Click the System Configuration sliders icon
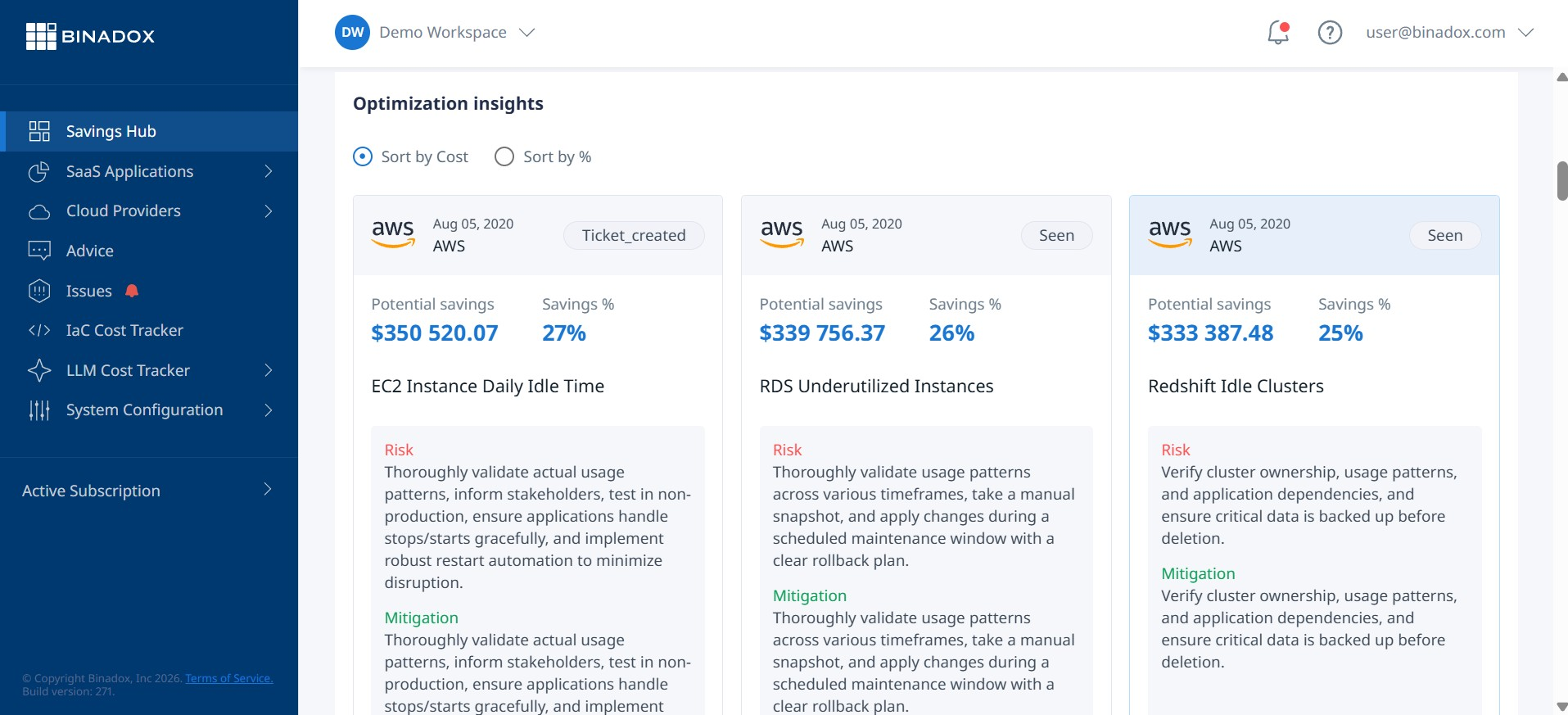The image size is (1568, 715). click(39, 410)
